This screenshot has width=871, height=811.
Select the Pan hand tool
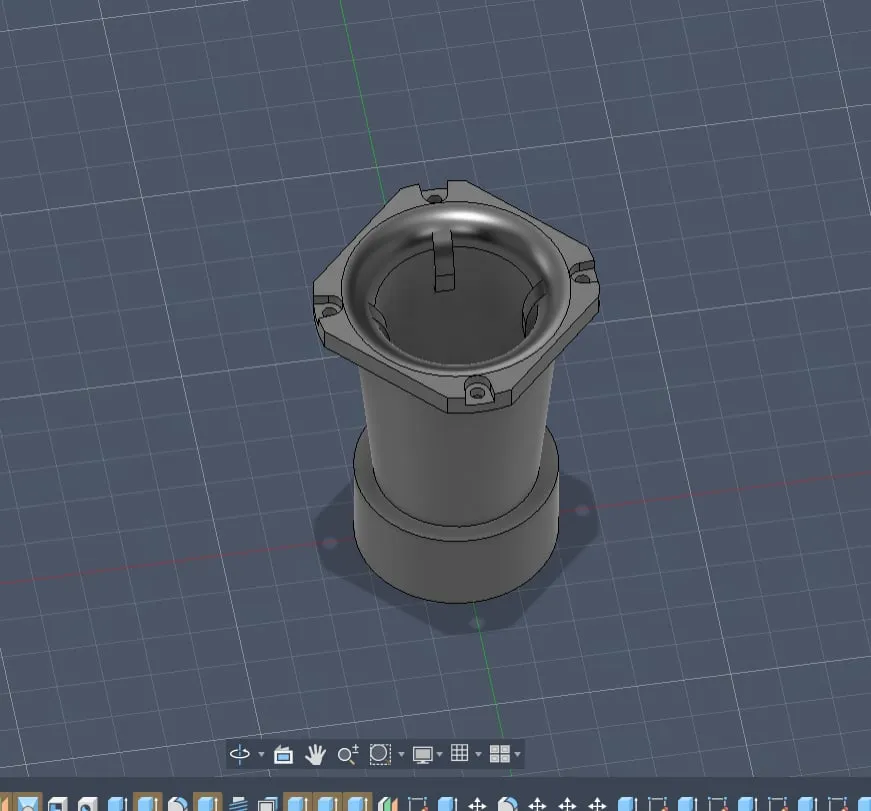tap(315, 754)
